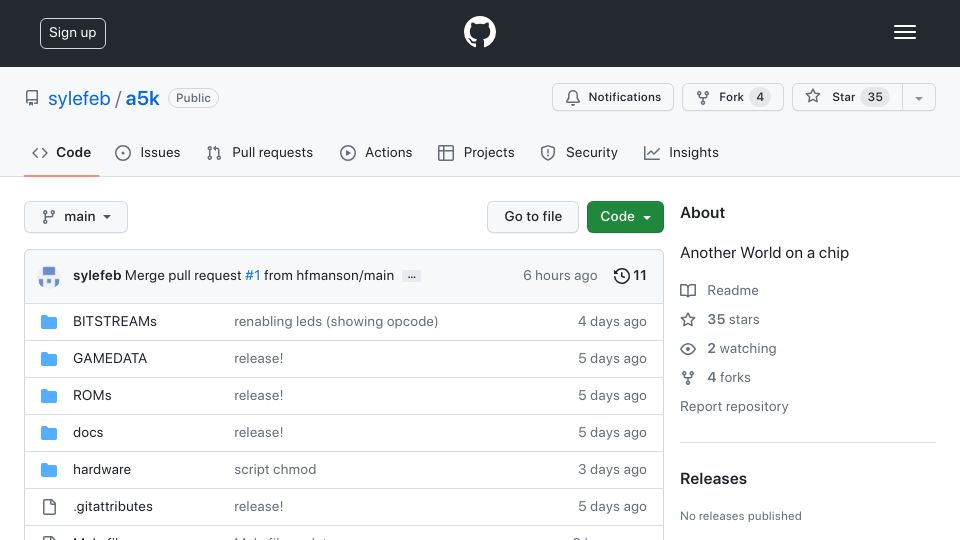Expand the Star lists dropdown arrow
960x540 pixels.
pyautogui.click(x=919, y=98)
